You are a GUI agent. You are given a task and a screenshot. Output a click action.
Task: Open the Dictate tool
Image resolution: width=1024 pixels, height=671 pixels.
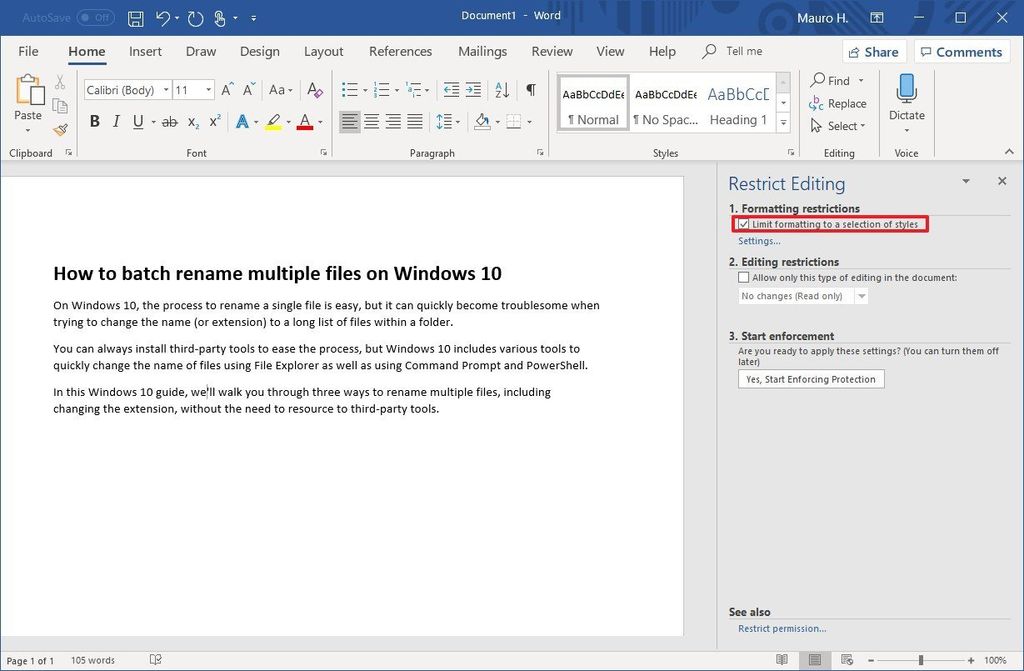906,98
